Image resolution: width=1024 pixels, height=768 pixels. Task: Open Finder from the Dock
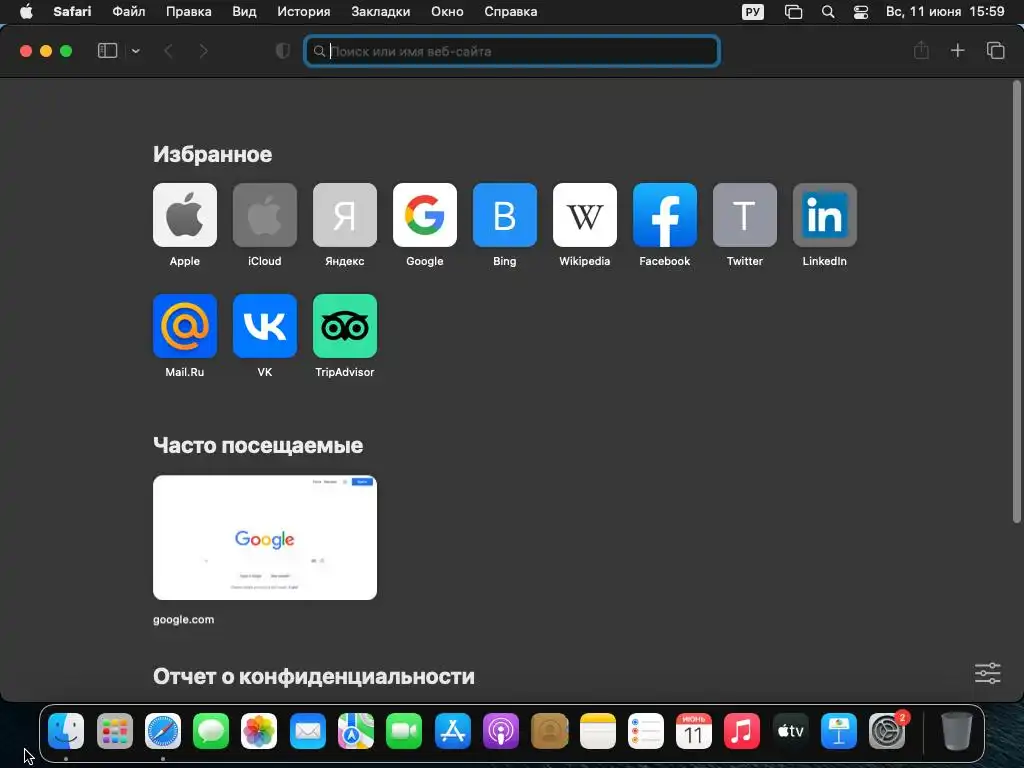[66, 731]
